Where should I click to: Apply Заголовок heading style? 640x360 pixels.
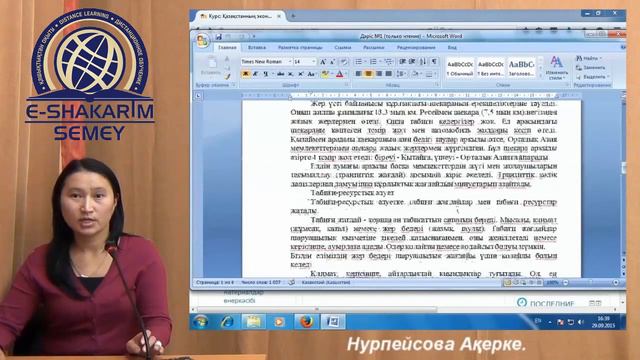tap(521, 68)
